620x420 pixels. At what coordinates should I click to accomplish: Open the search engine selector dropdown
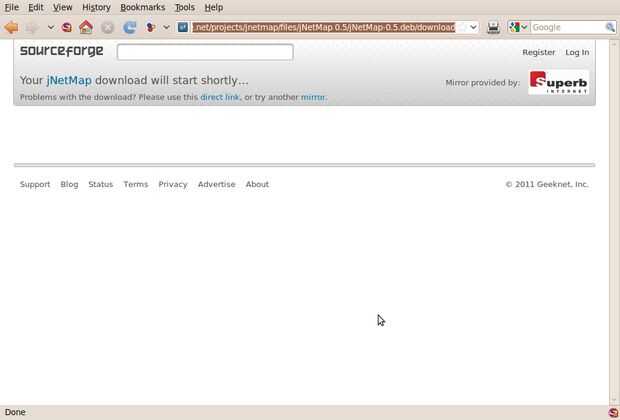pyautogui.click(x=519, y=27)
